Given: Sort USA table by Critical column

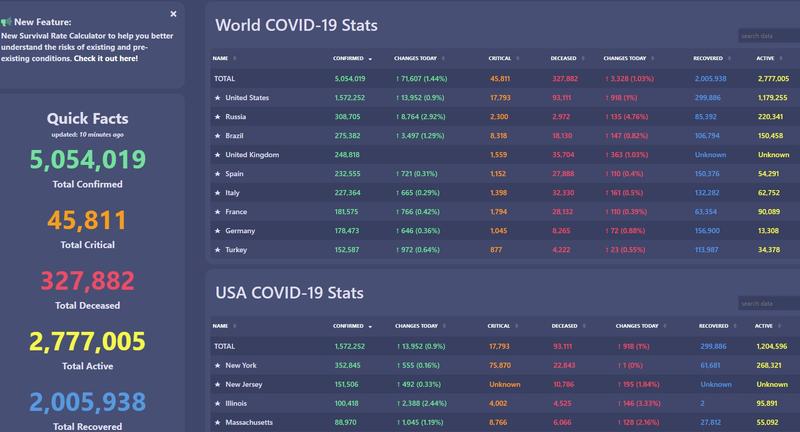Looking at the screenshot, I should [499, 326].
